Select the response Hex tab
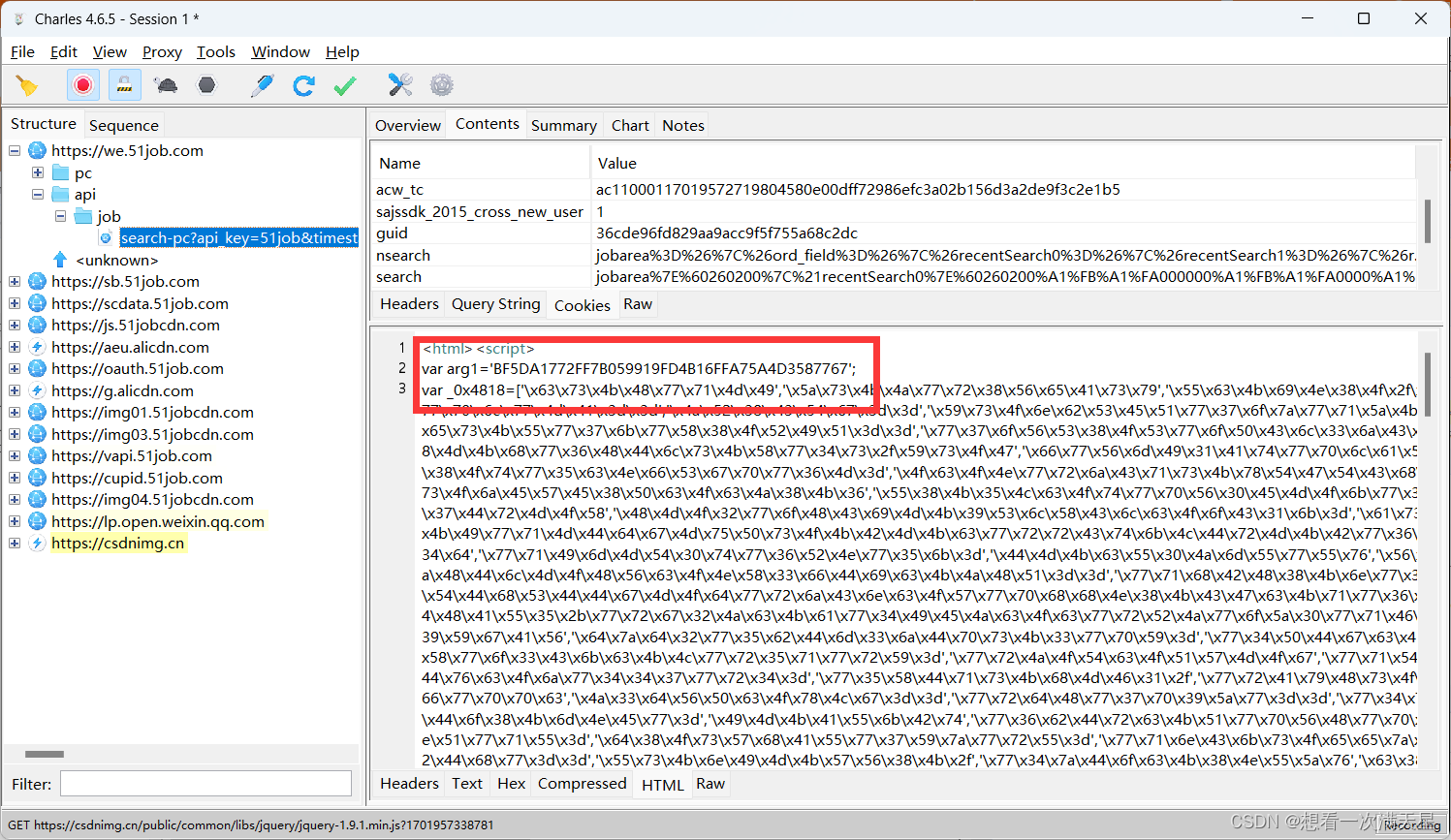Viewport: 1451px width, 840px height. click(x=512, y=784)
